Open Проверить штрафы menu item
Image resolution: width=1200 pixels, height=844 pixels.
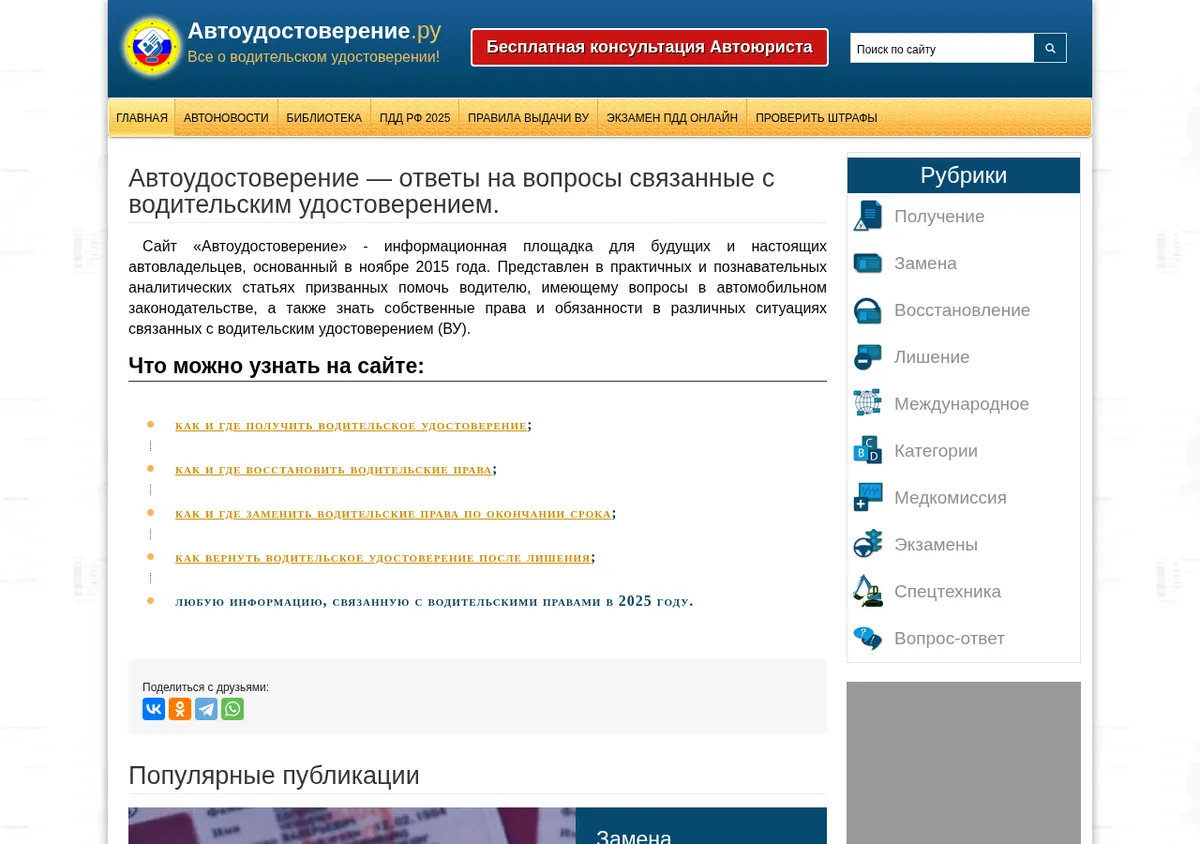(816, 118)
